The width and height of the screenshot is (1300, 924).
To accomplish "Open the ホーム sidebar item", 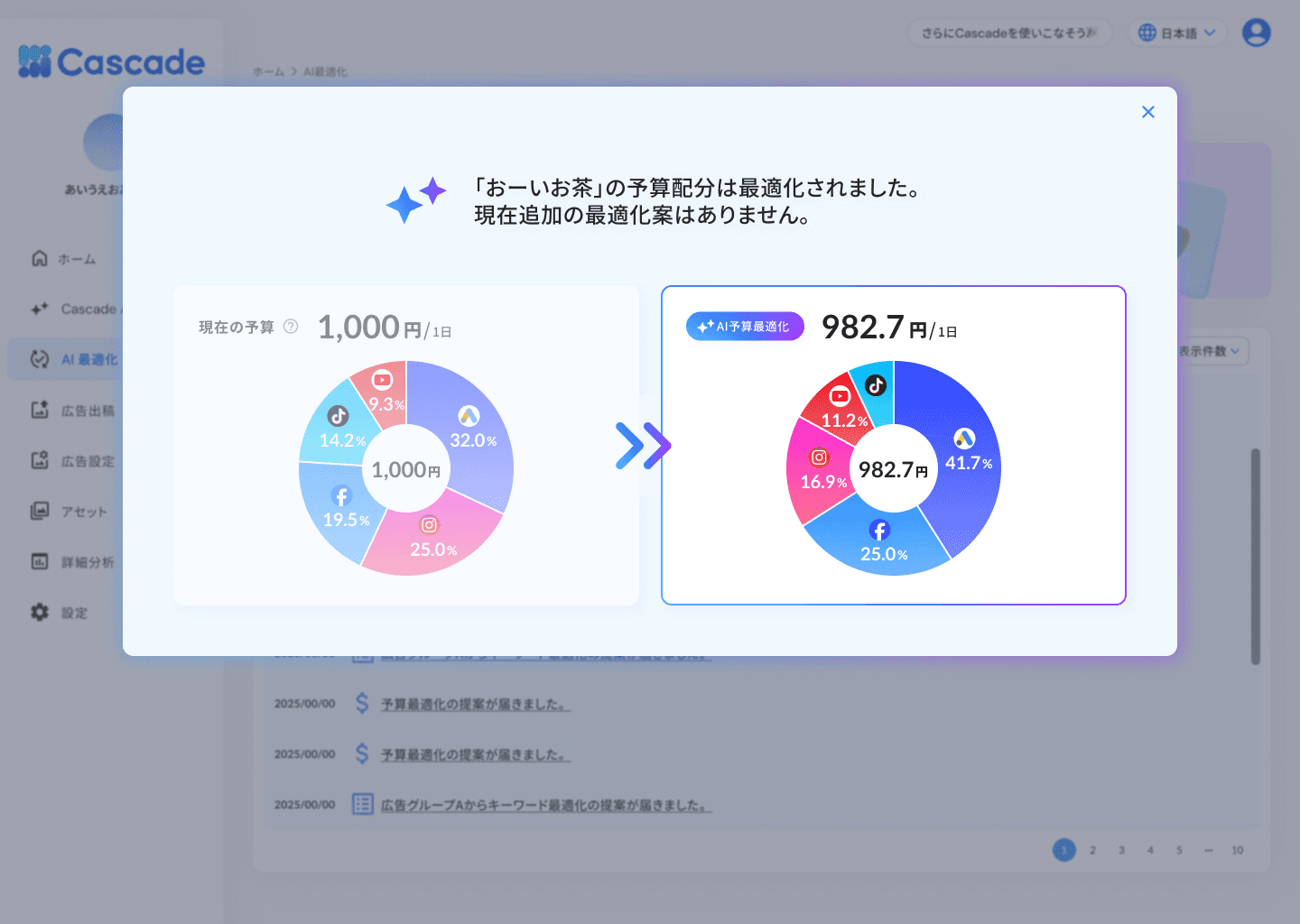I will click(64, 259).
